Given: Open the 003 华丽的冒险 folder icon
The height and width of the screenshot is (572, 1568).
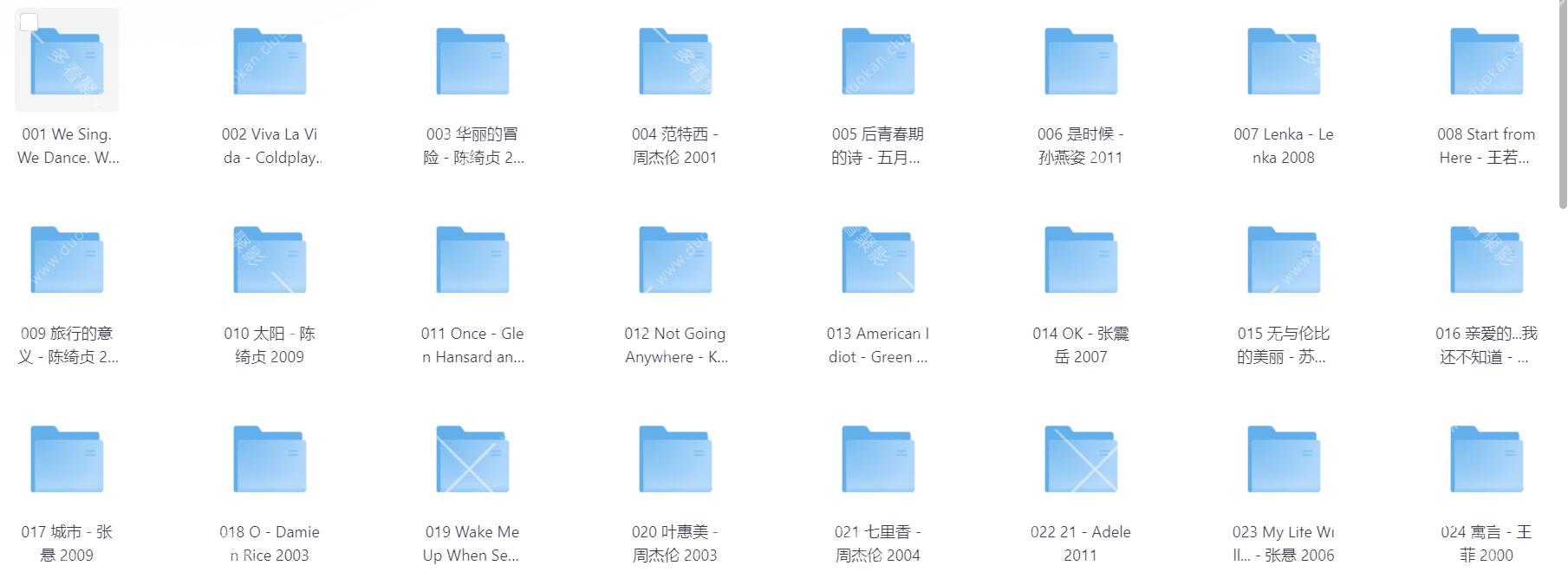Looking at the screenshot, I should pos(472,62).
